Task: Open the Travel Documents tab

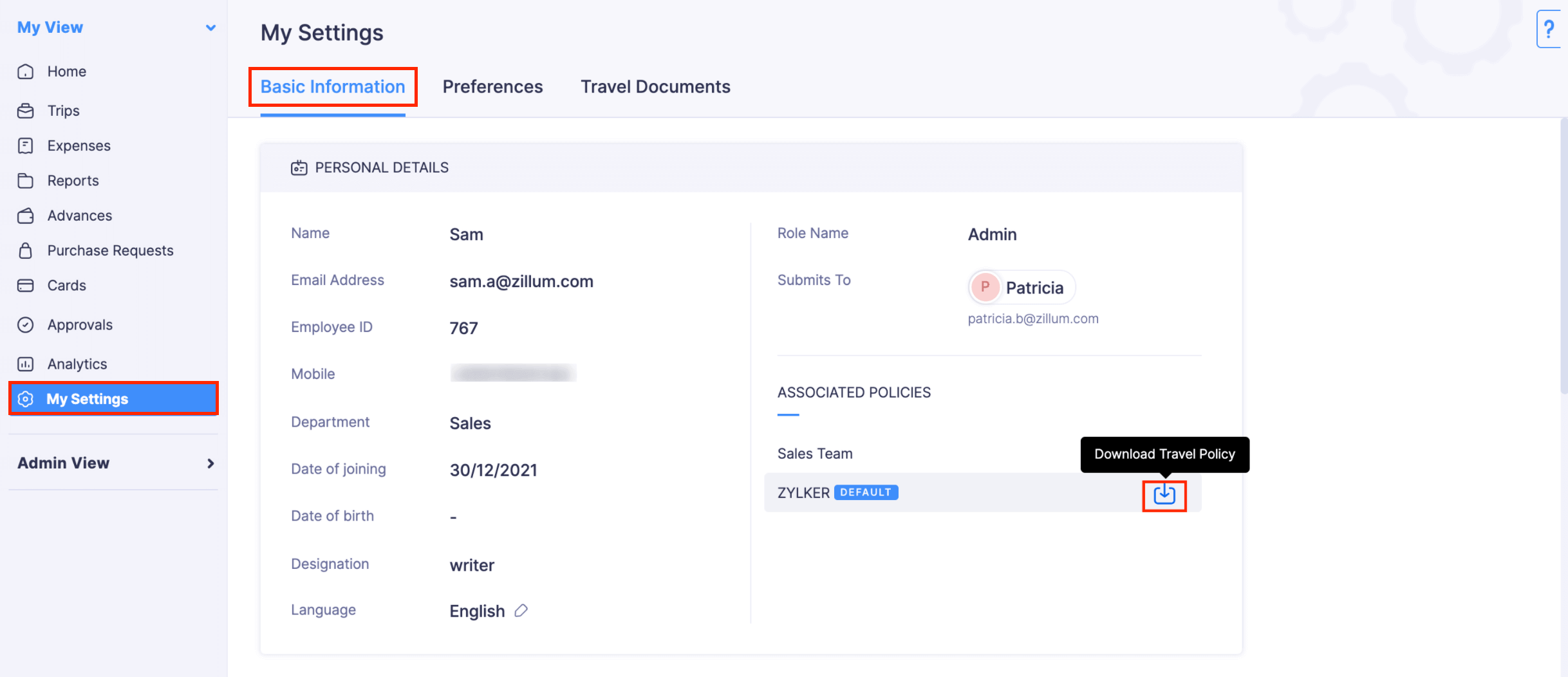Action: pos(655,86)
